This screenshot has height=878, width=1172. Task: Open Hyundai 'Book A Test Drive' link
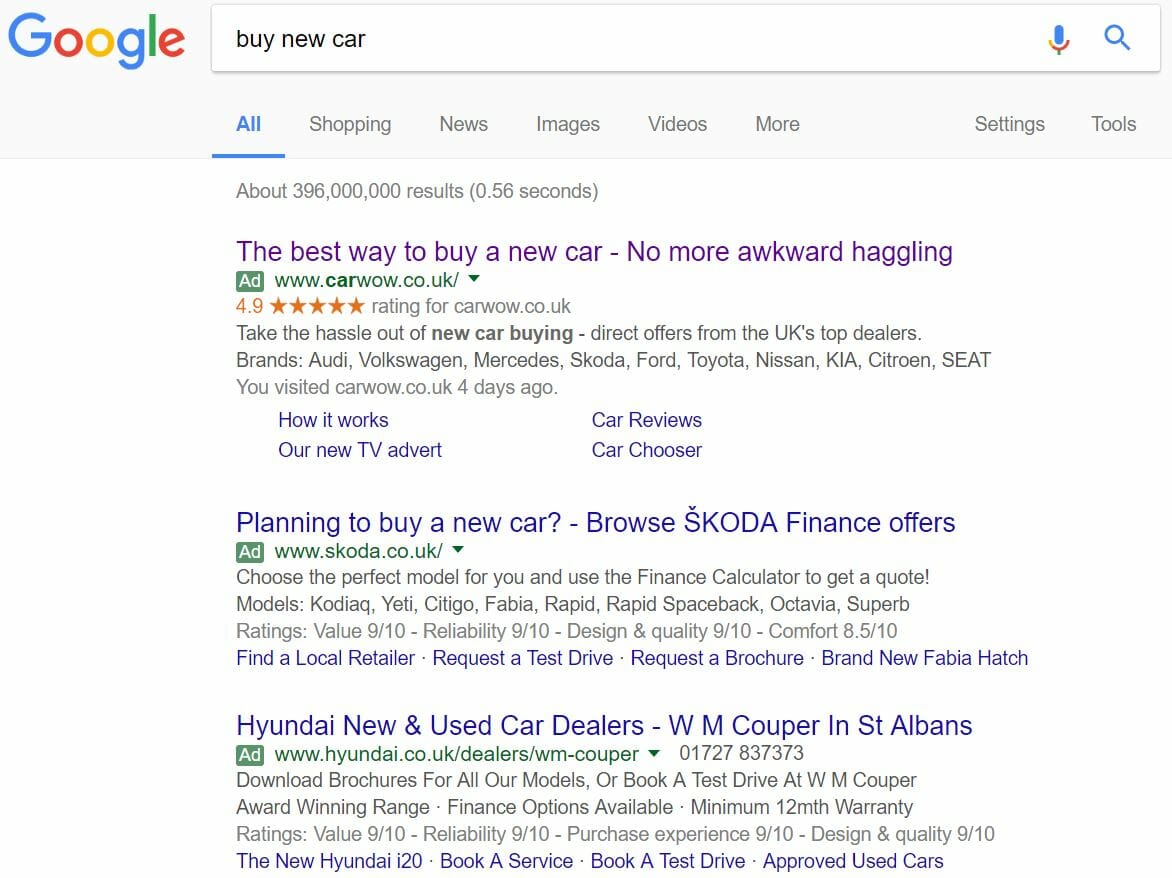667,862
